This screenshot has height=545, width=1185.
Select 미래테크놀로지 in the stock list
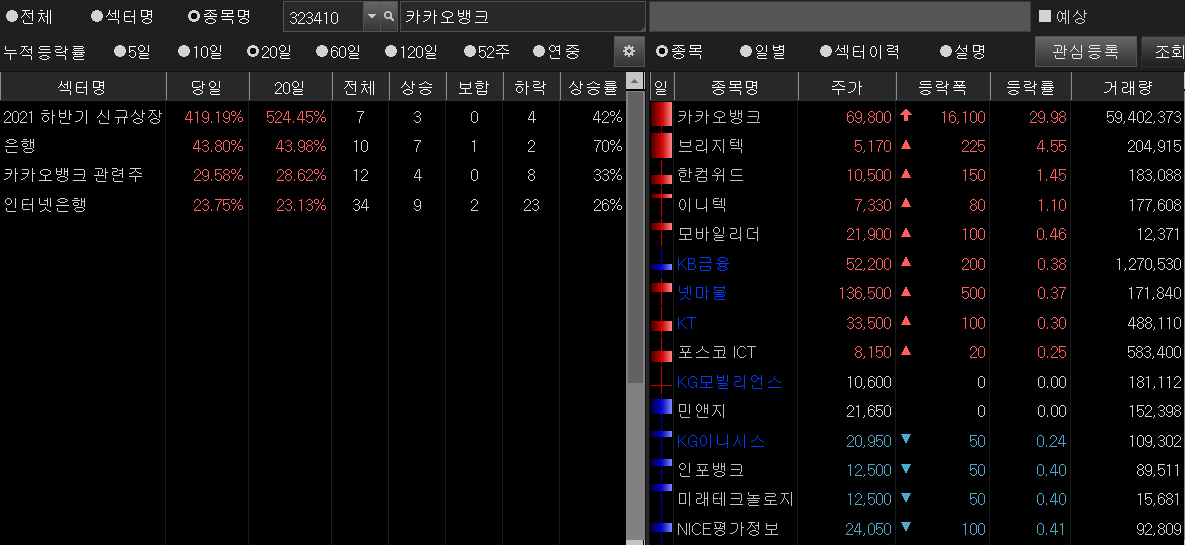tap(735, 499)
